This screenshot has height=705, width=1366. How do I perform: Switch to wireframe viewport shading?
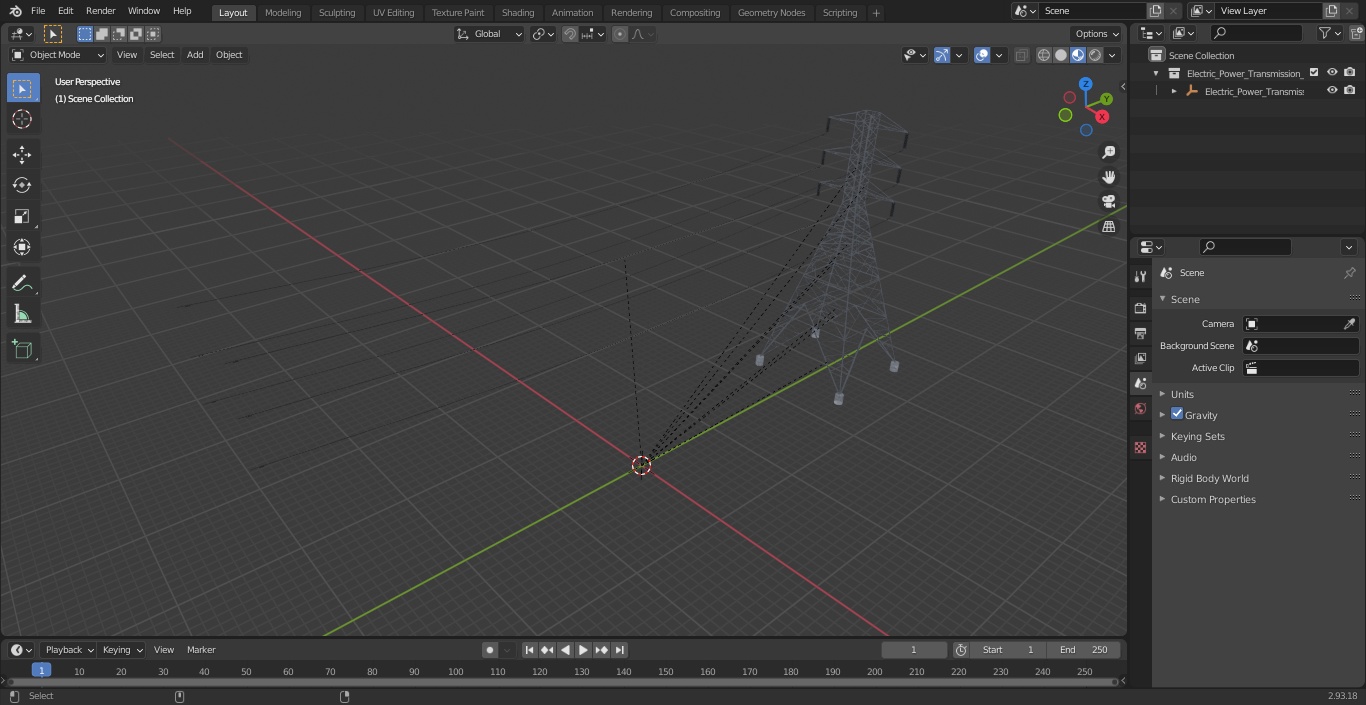click(1044, 55)
